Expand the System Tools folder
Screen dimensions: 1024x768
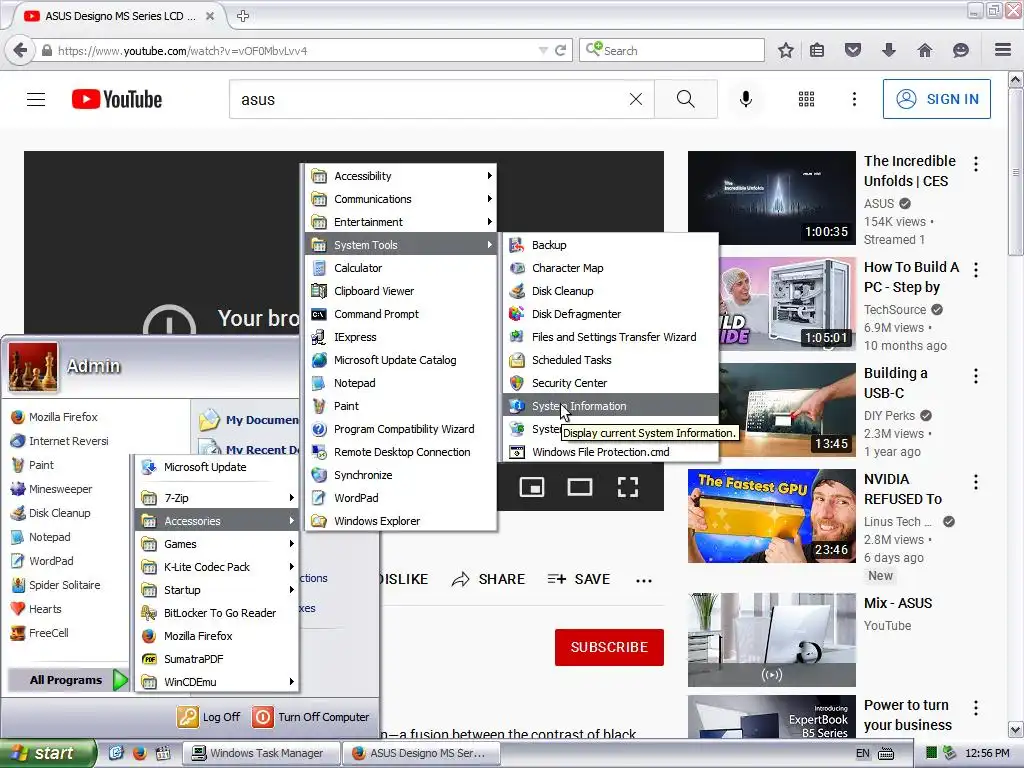click(x=401, y=245)
